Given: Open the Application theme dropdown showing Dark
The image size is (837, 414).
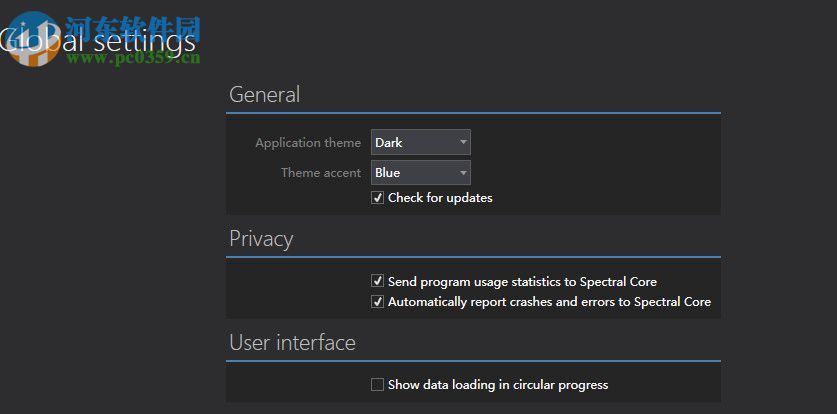Looking at the screenshot, I should [421, 142].
